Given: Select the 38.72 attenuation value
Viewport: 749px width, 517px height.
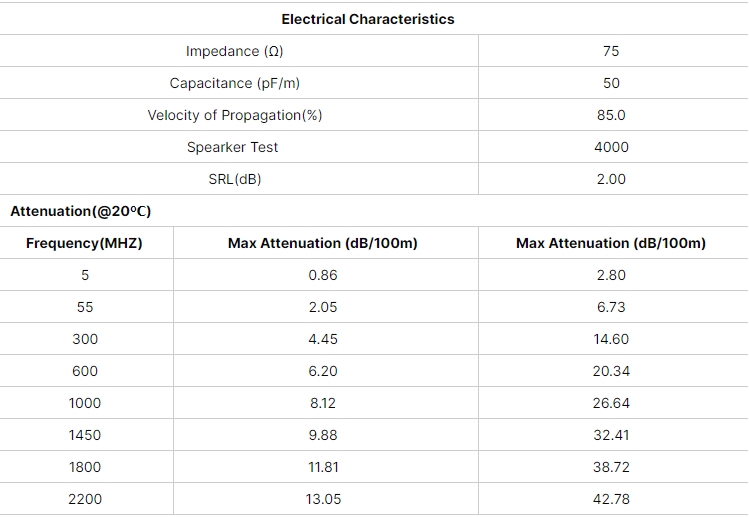Looking at the screenshot, I should point(611,467).
